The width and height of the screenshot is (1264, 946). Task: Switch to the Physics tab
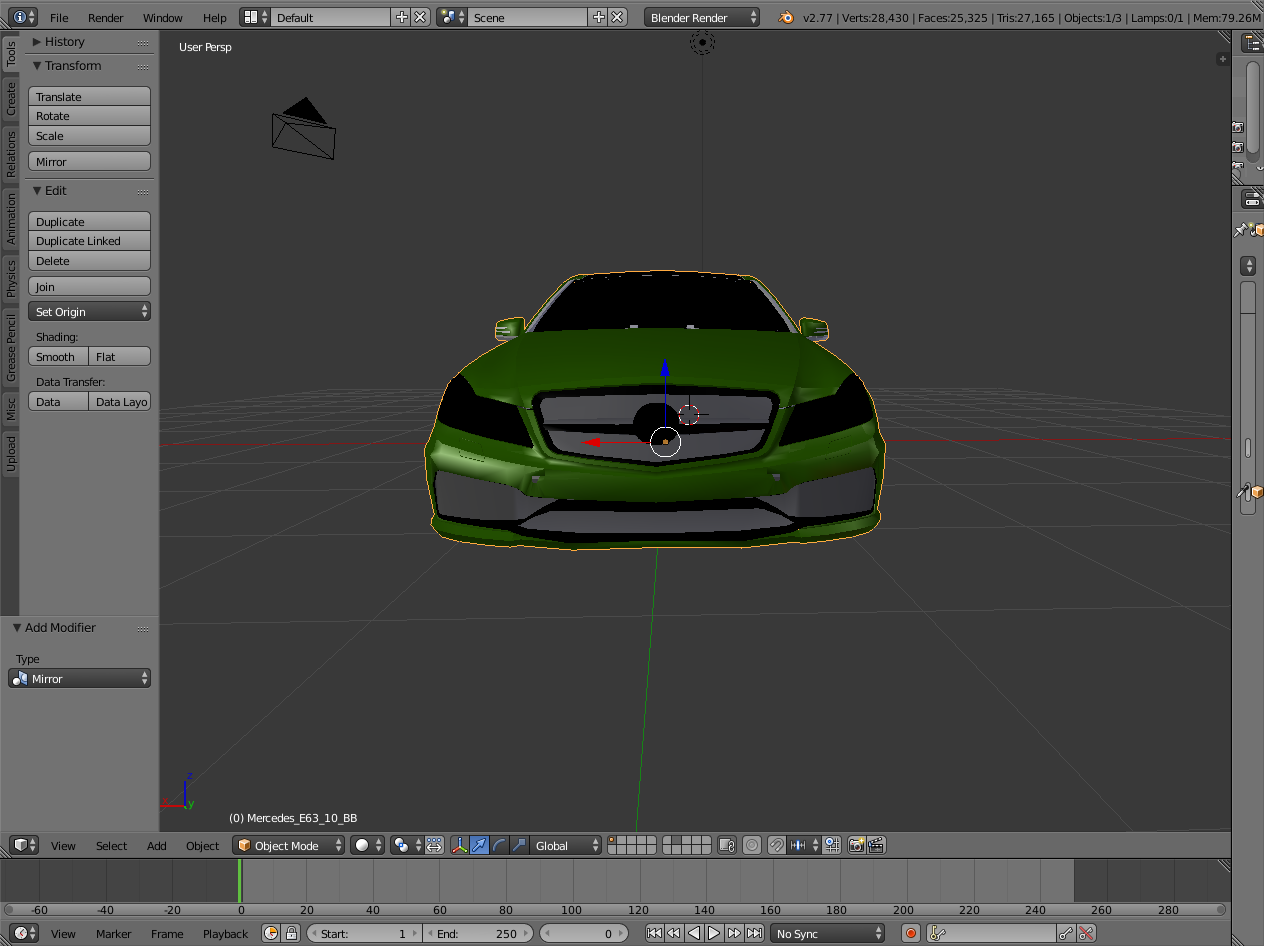(11, 278)
